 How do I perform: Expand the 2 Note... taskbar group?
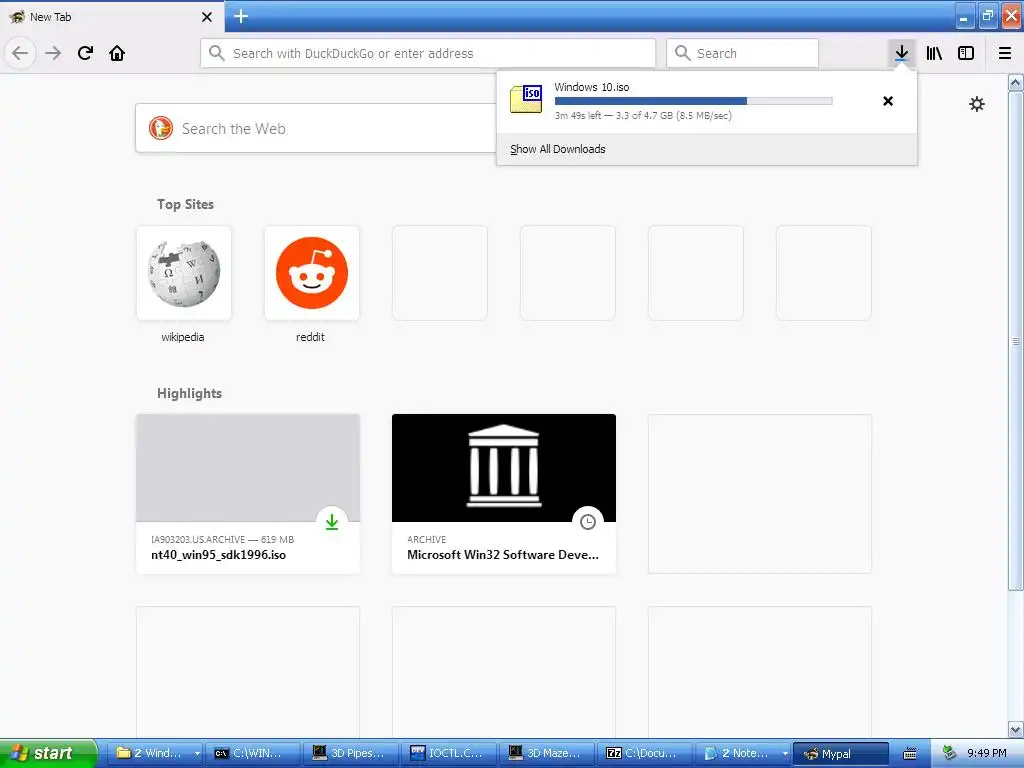(743, 753)
